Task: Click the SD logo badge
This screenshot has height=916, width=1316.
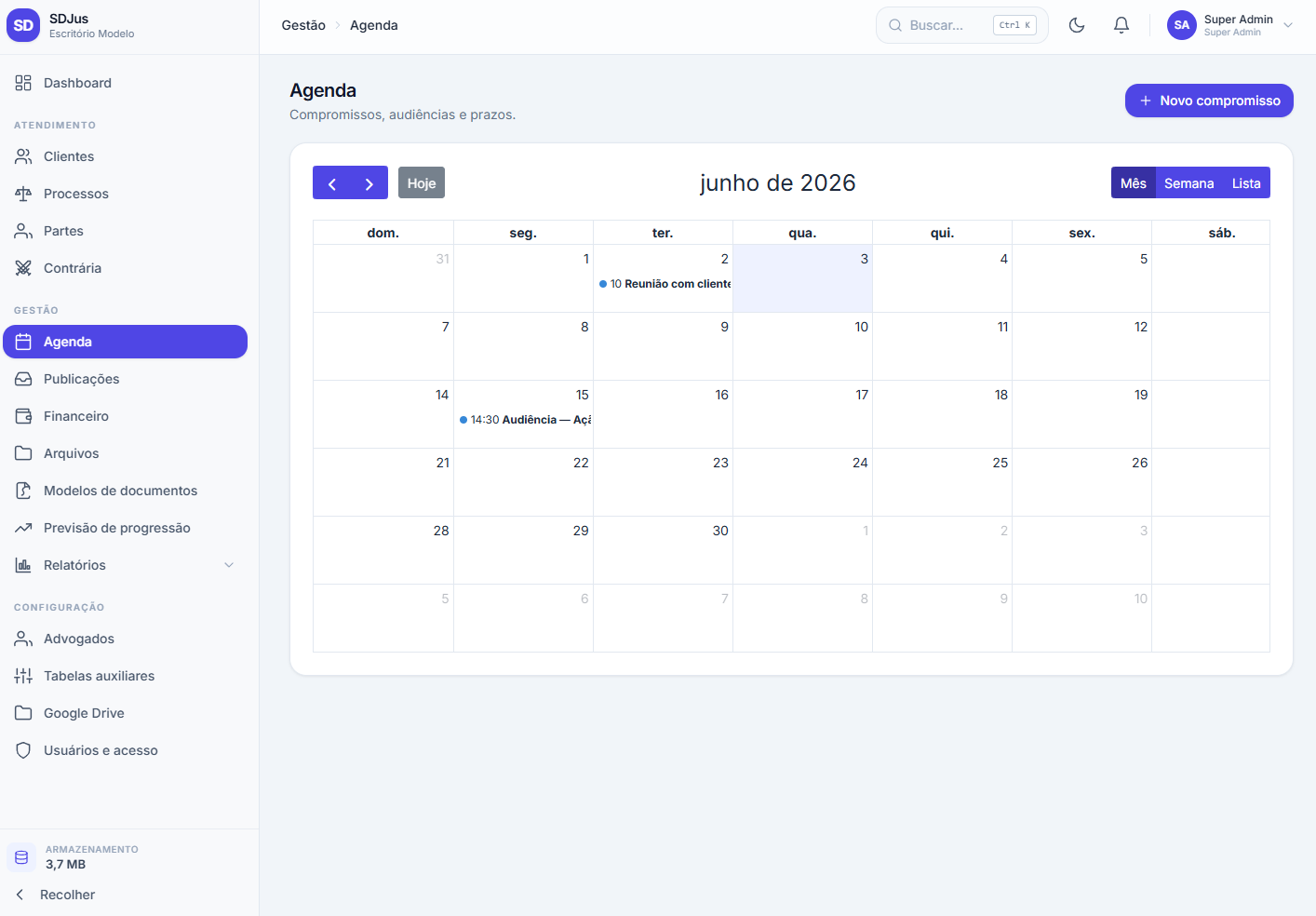Action: pyautogui.click(x=23, y=26)
